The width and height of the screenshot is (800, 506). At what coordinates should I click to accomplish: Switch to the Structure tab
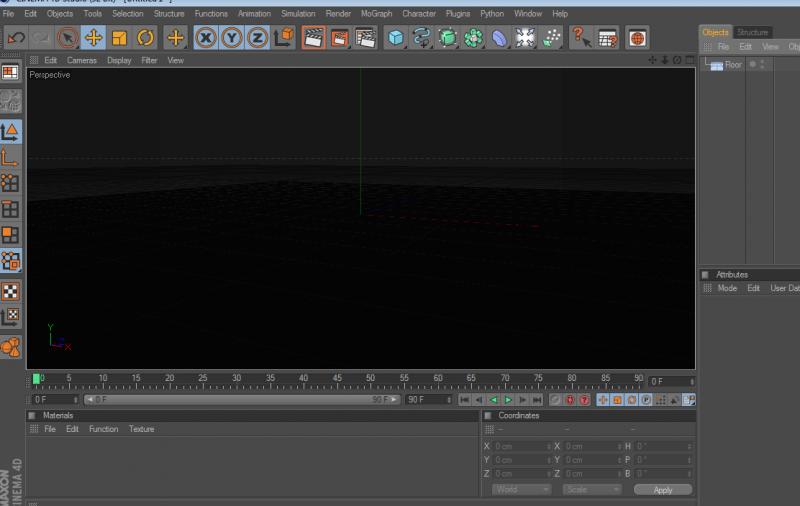coord(753,32)
